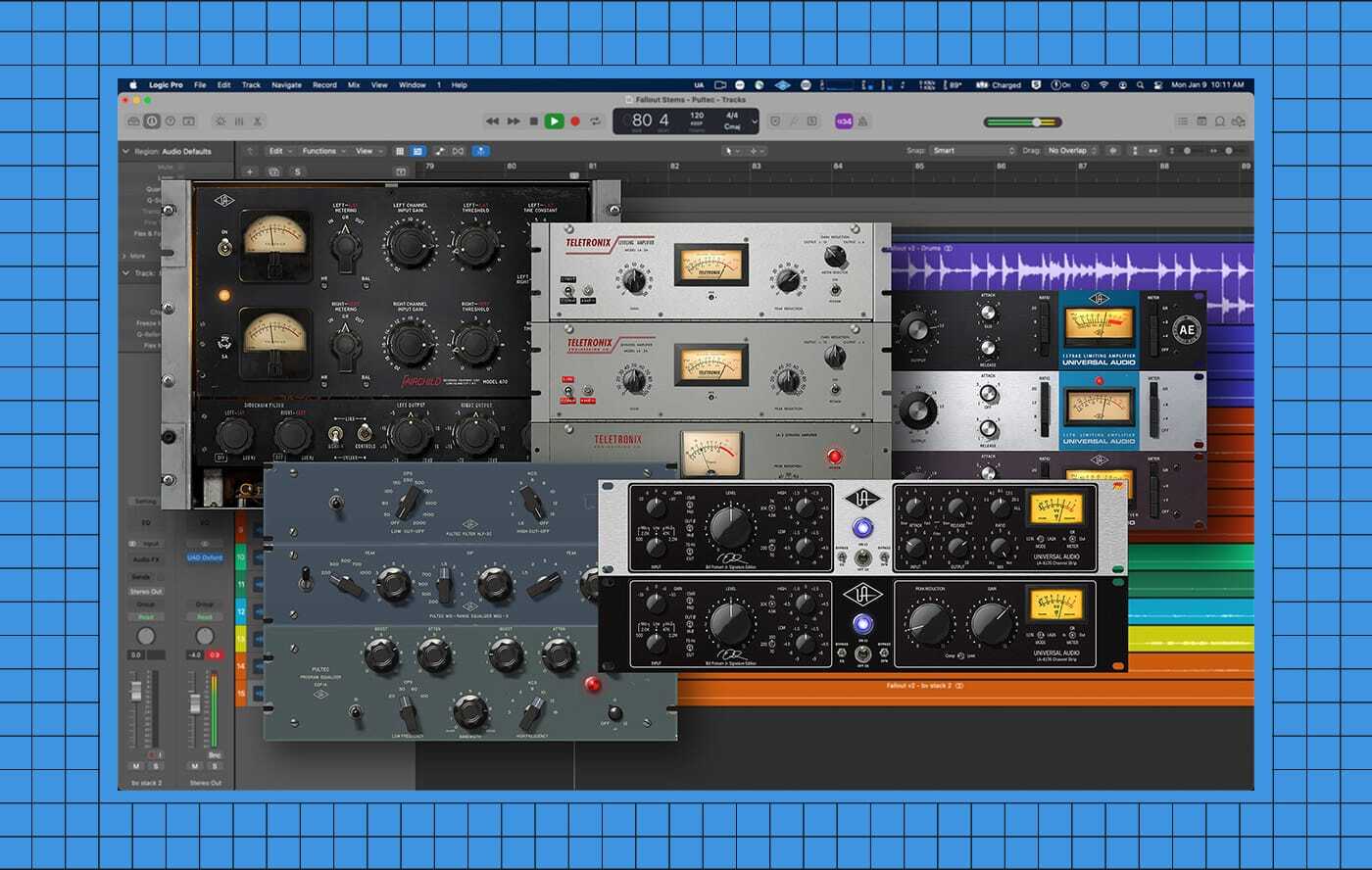
Task: Click the green Play button
Action: pyautogui.click(x=554, y=121)
